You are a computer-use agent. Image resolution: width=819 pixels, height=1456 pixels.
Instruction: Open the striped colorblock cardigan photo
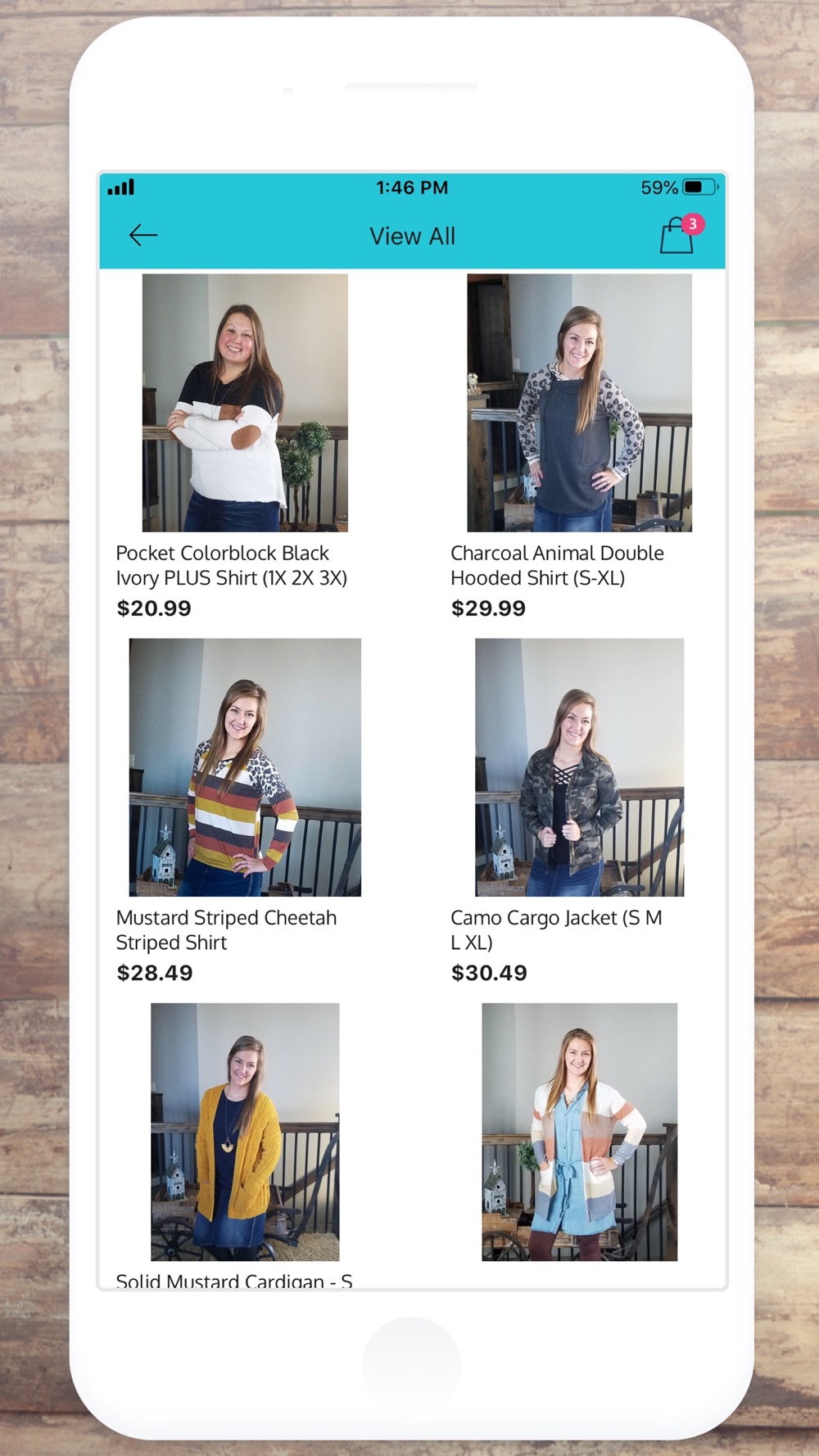tap(579, 1132)
